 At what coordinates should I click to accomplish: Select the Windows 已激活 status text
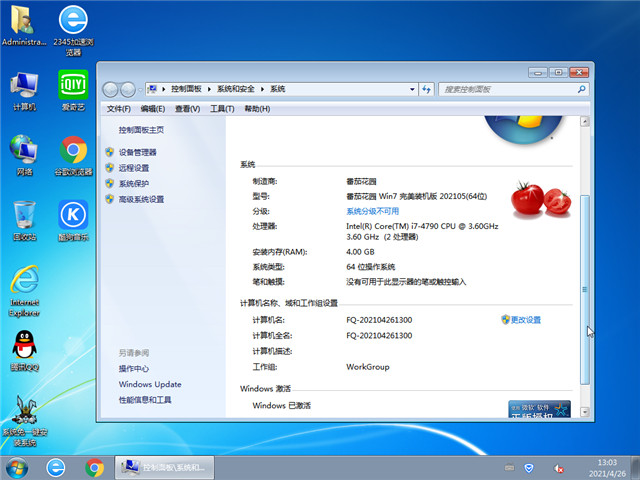(x=282, y=405)
